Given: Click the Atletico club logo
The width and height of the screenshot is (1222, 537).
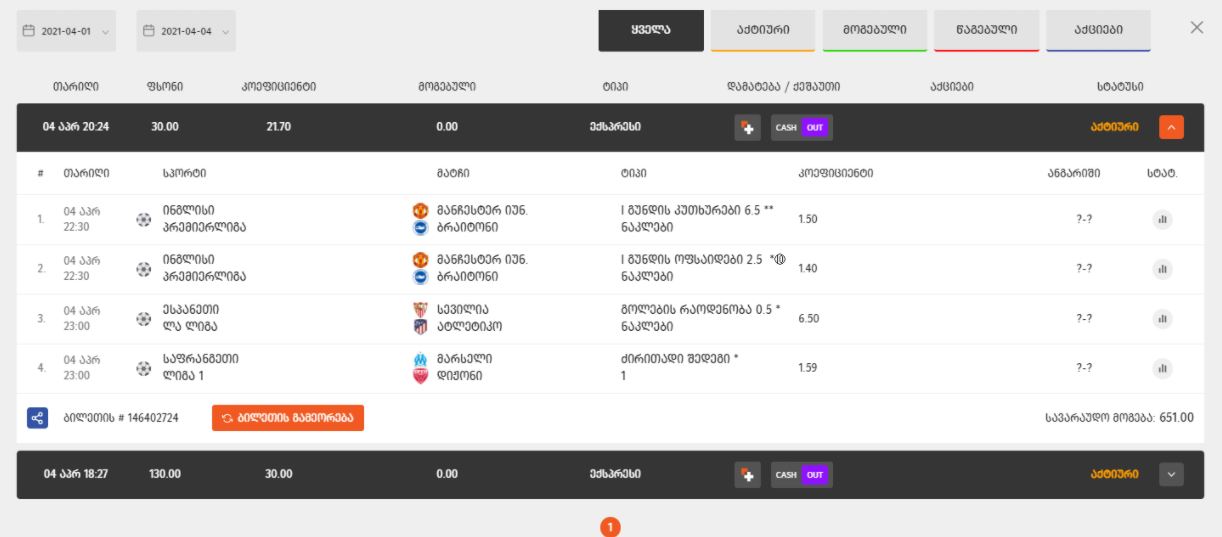Looking at the screenshot, I should click(420, 327).
